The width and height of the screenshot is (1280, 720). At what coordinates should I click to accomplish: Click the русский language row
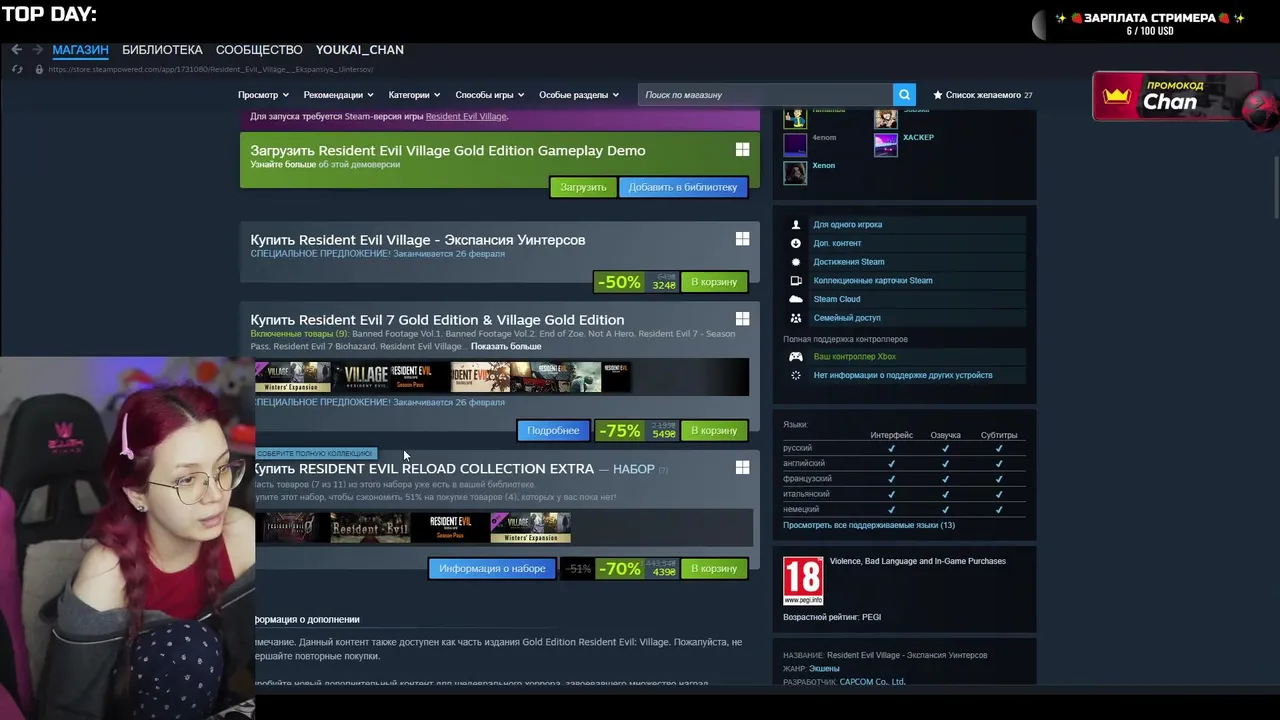[904, 448]
